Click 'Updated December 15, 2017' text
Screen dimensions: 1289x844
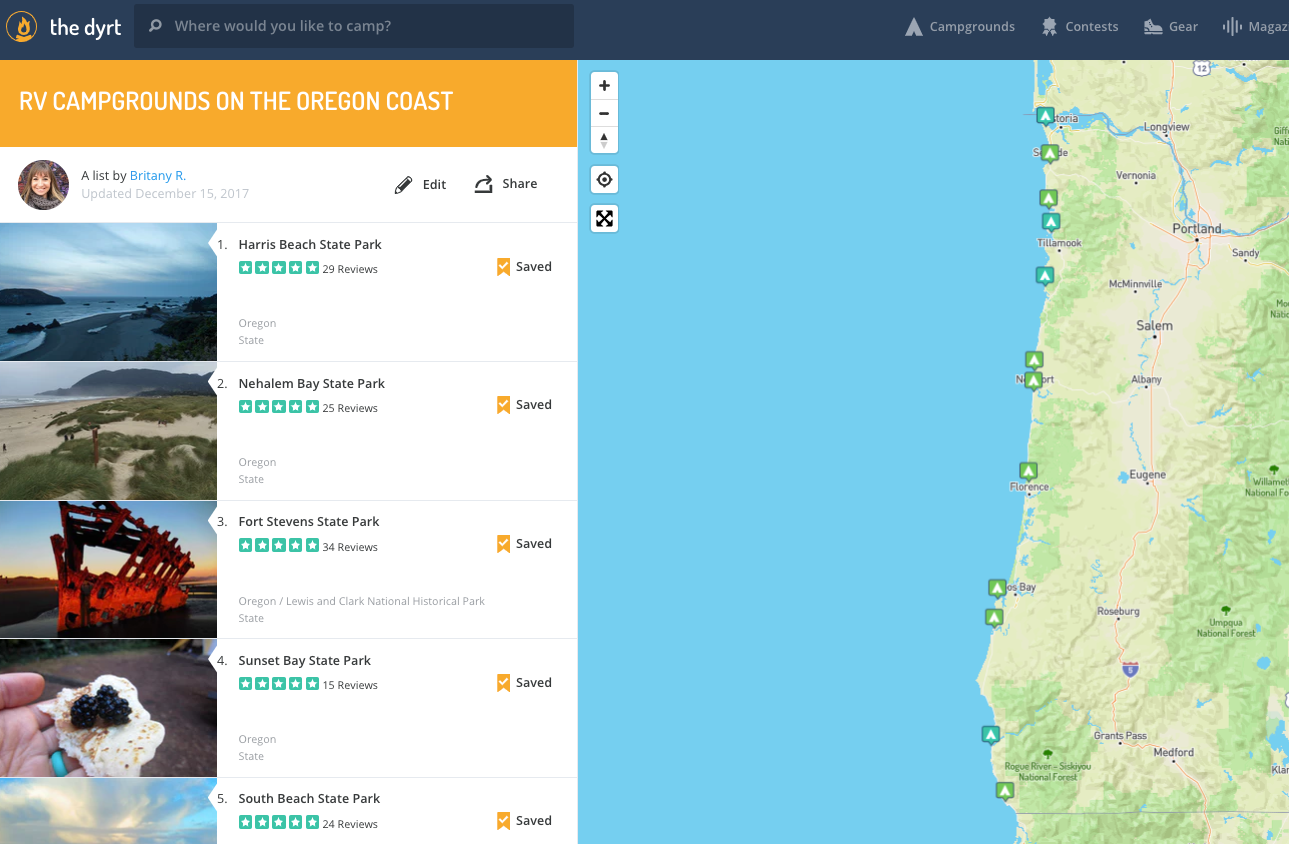click(x=165, y=194)
